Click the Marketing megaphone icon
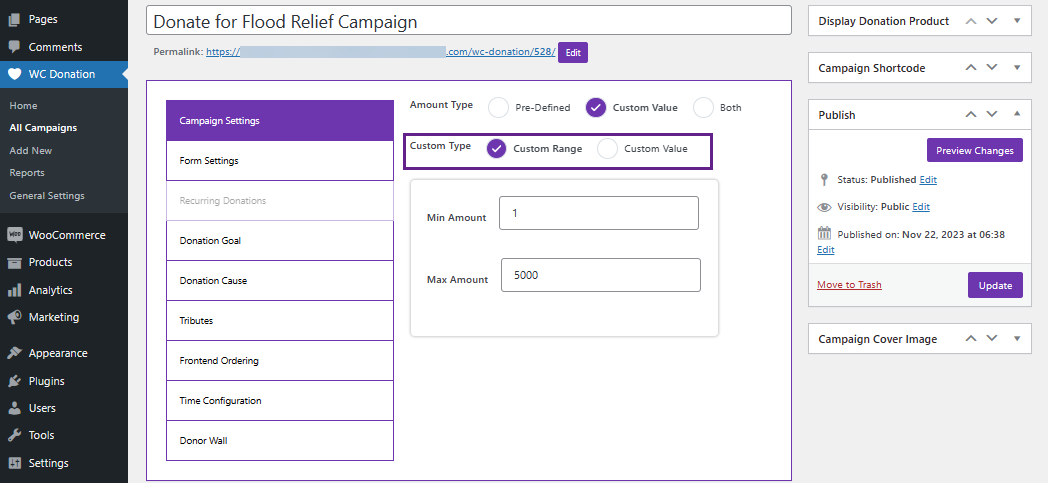Screen dimensions: 1048x483 tap(14, 317)
